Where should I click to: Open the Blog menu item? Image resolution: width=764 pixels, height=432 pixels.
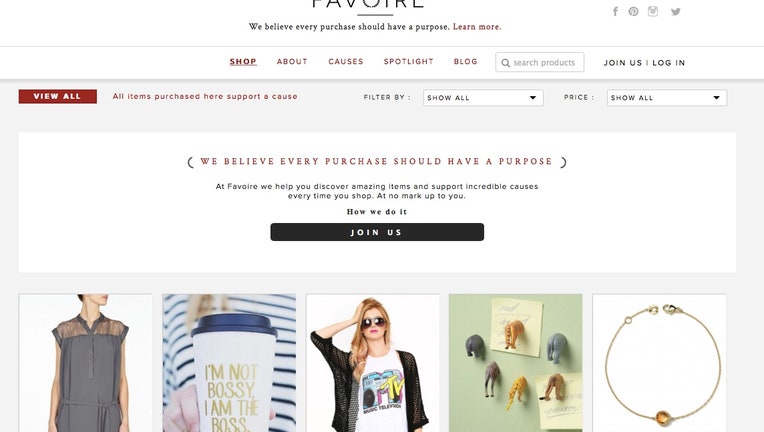(466, 61)
